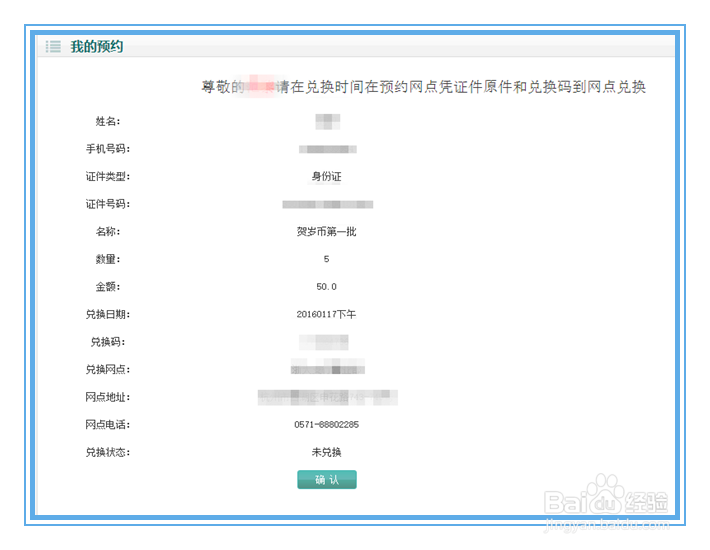Image resolution: width=710 pixels, height=550 pixels.
Task: Click the 证件号码 label
Action: [108, 204]
